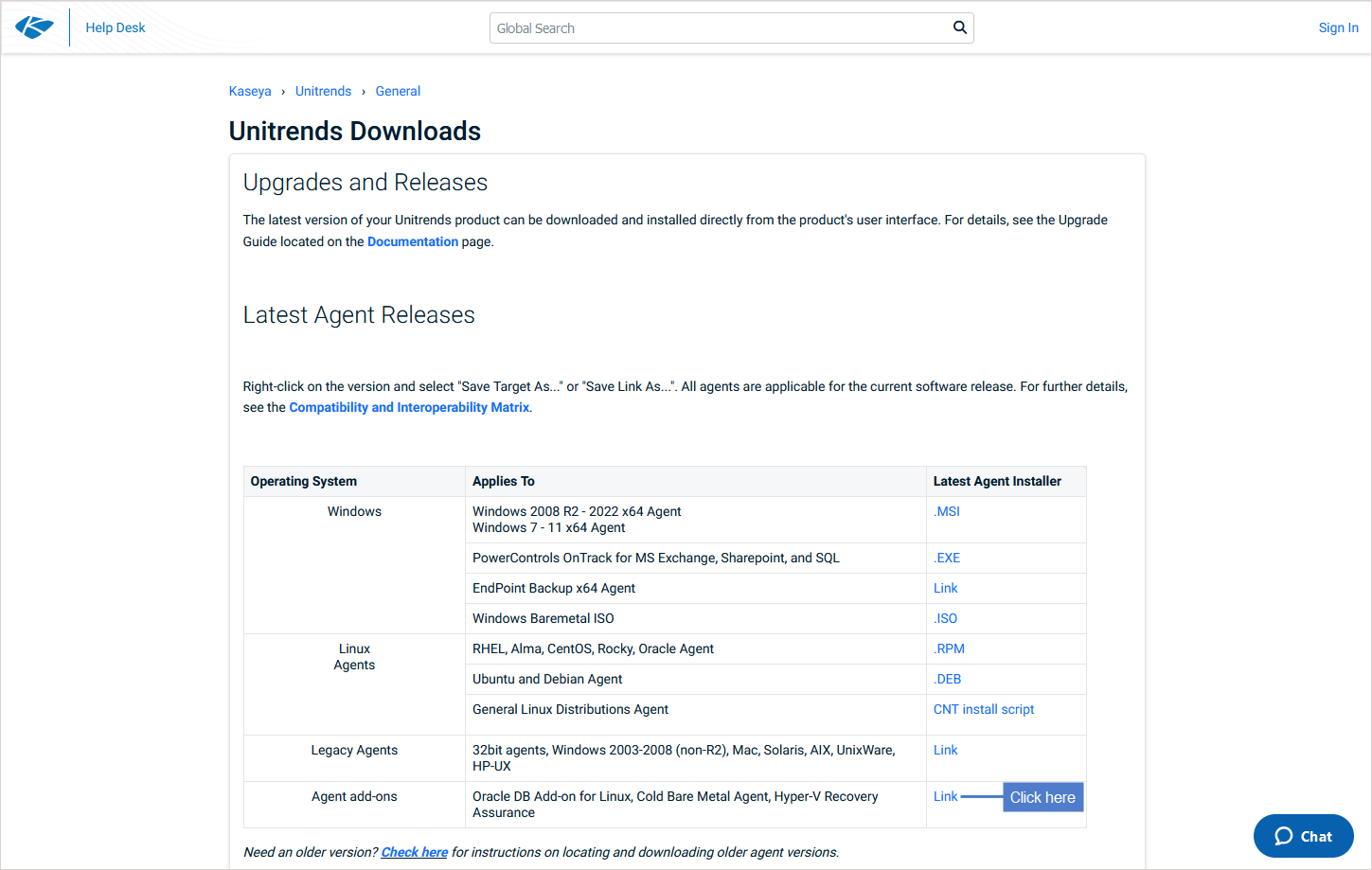This screenshot has width=1372, height=870.
Task: Open the Documentation page link
Action: [413, 241]
